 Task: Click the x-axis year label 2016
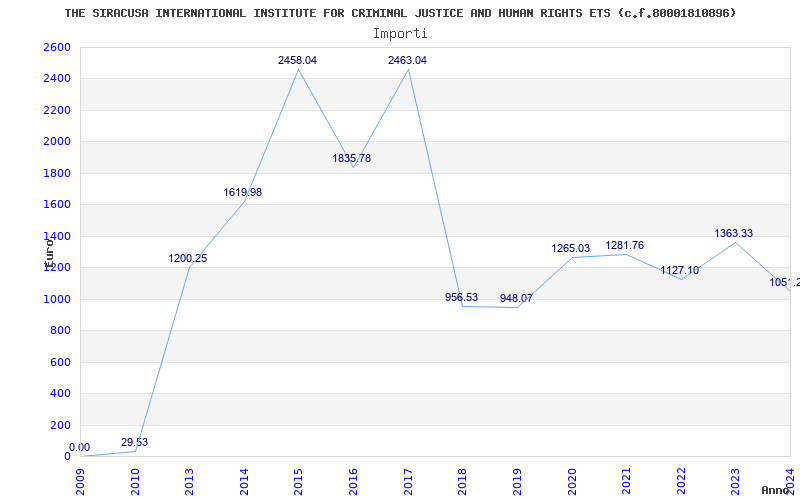point(354,481)
